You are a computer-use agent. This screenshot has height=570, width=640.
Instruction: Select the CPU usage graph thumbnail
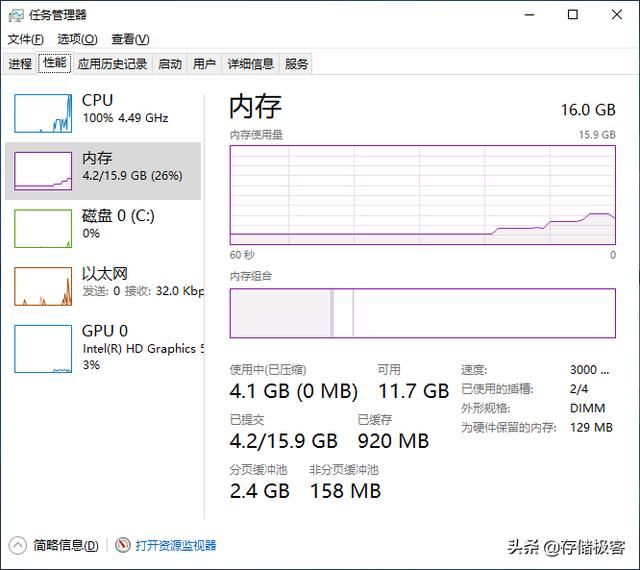click(43, 113)
